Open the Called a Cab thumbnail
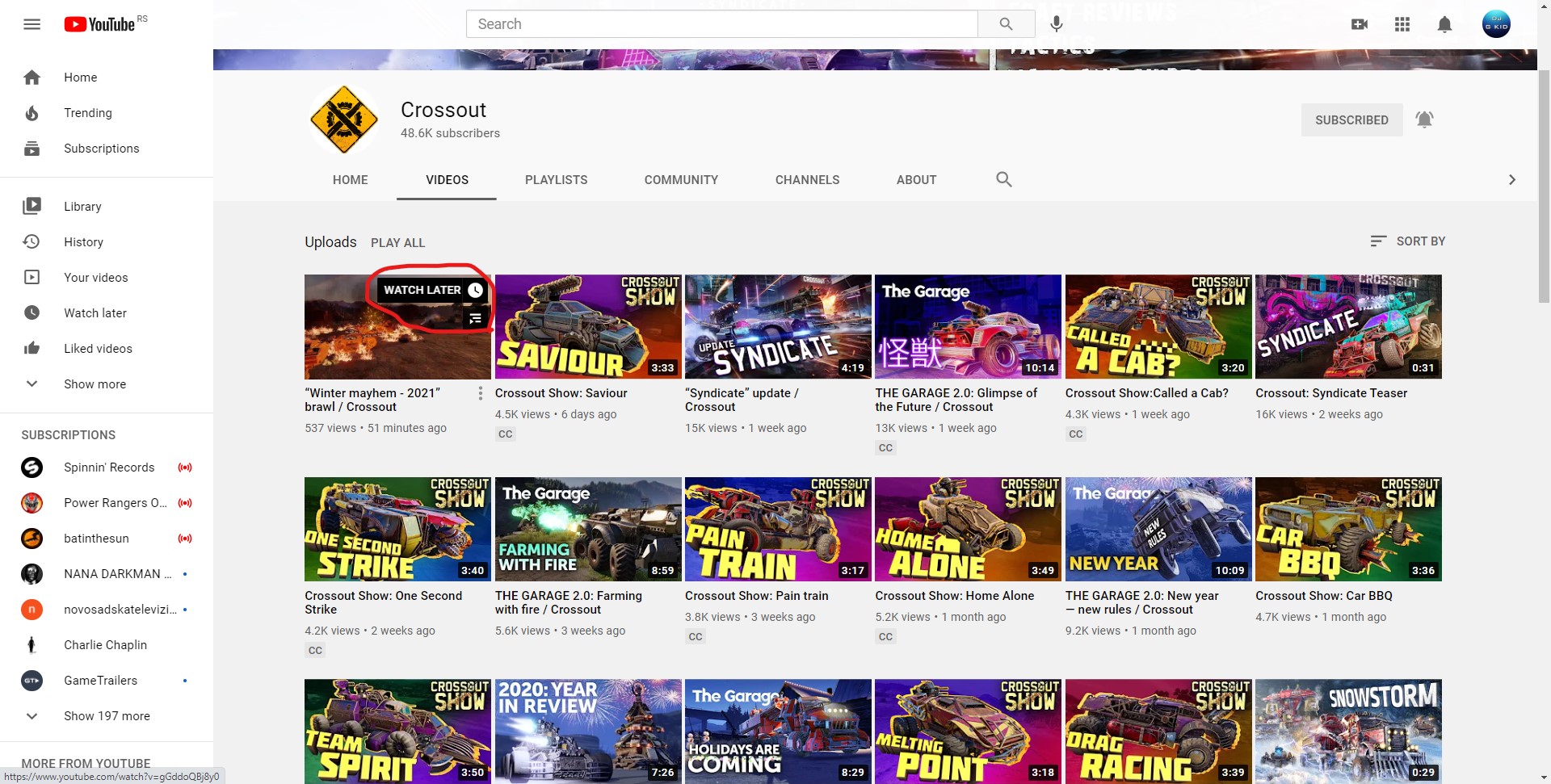1551x784 pixels. point(1158,327)
